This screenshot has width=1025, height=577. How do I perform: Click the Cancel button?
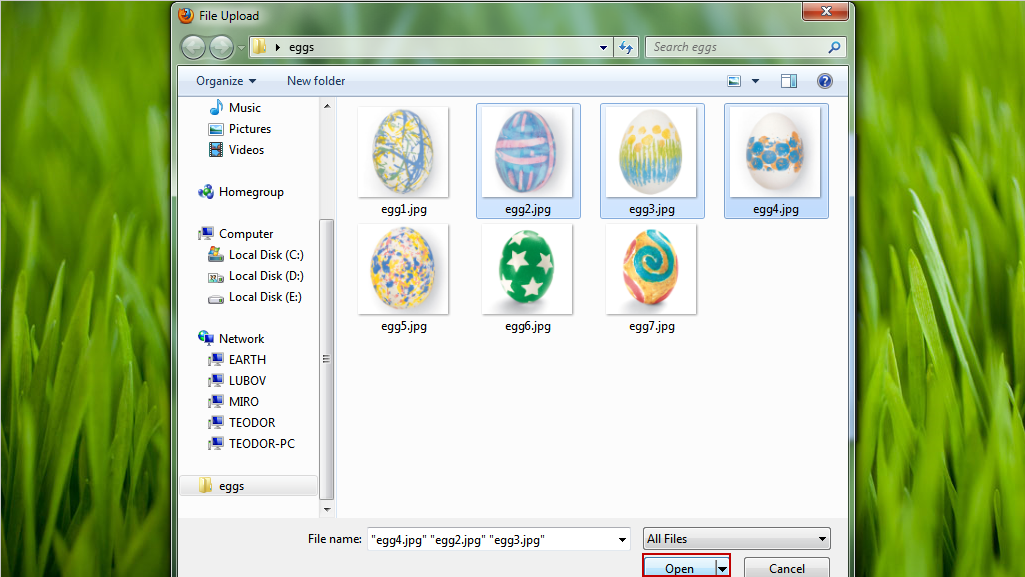[786, 569]
